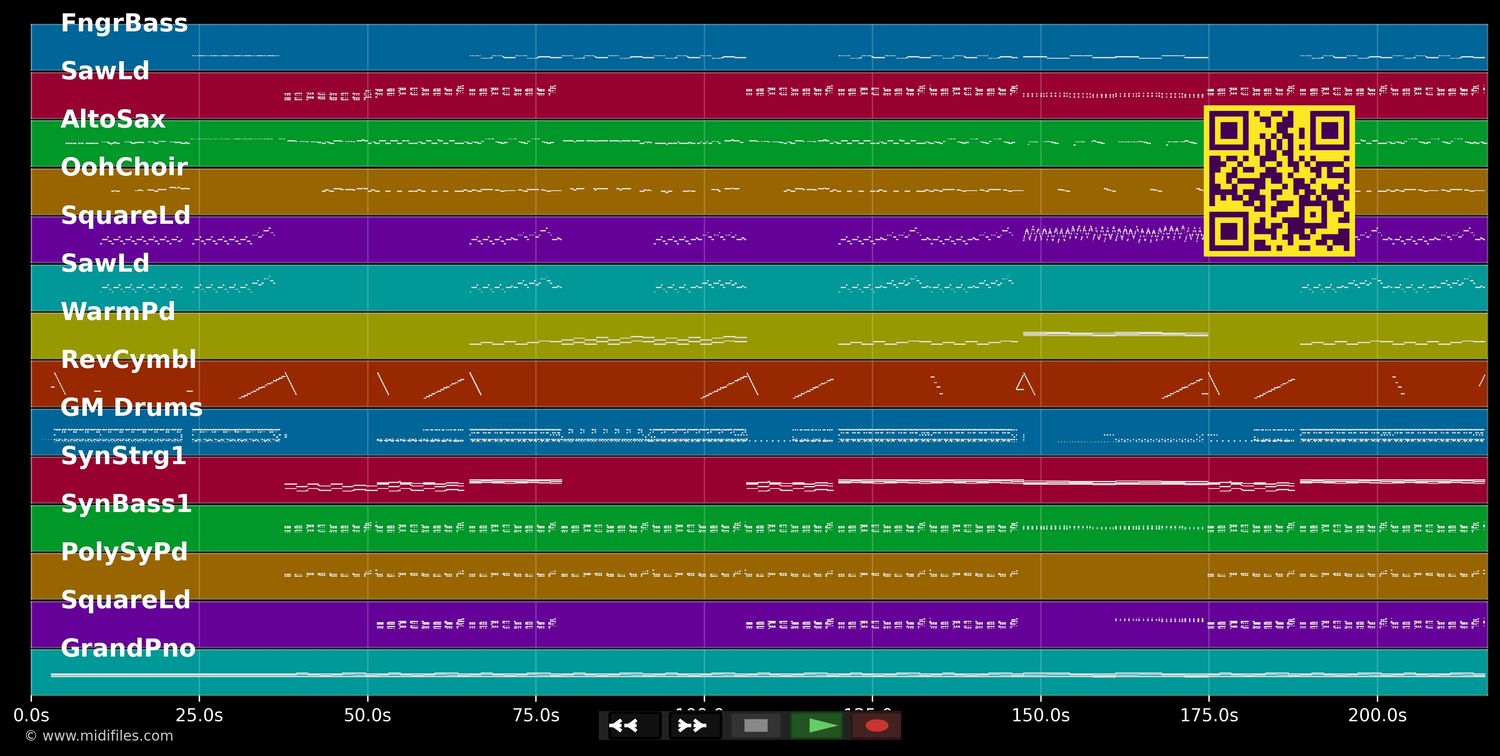Screen dimensions: 1500x756
Task: Click the fast-forward button
Action: pos(692,725)
